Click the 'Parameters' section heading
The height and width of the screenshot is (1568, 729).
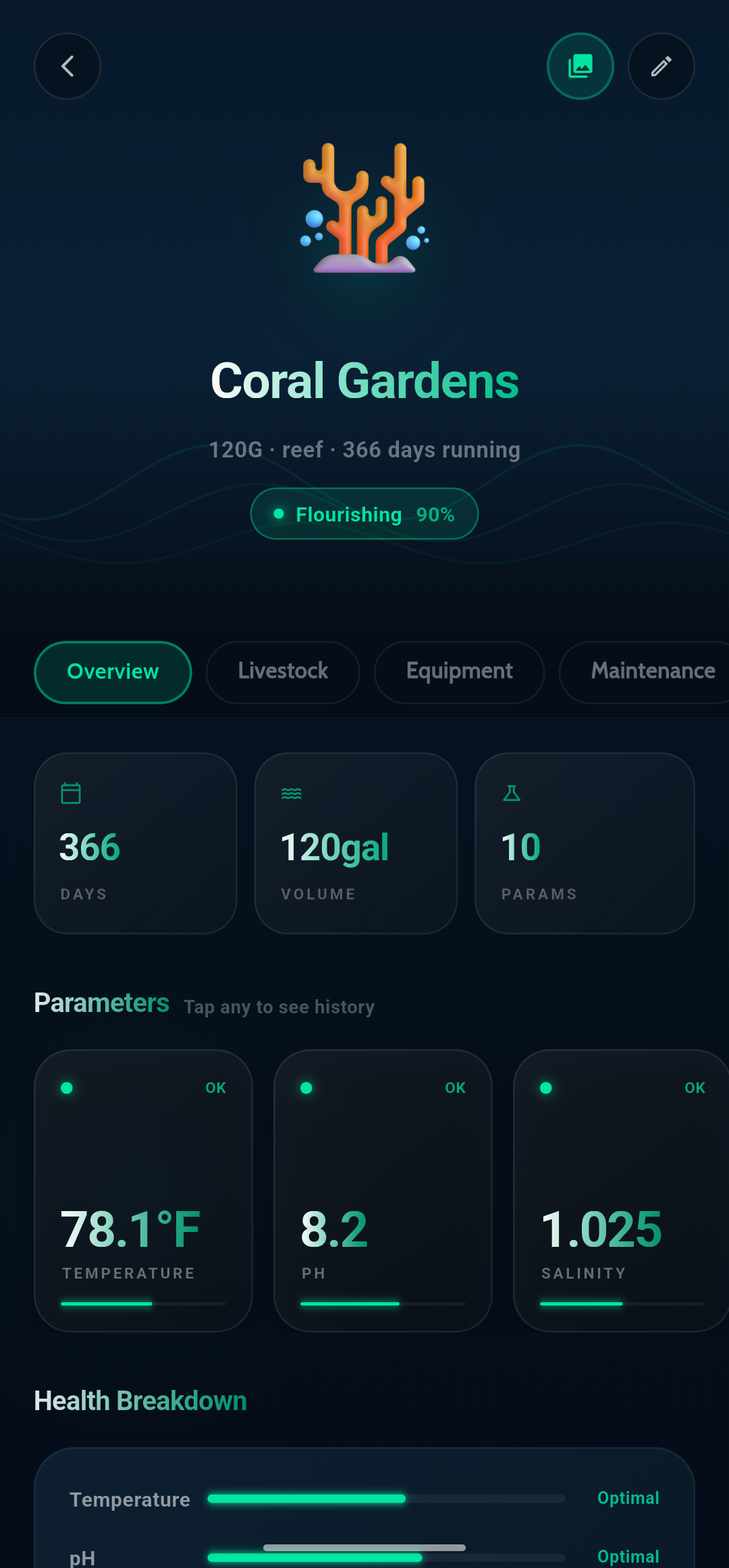click(x=101, y=1003)
